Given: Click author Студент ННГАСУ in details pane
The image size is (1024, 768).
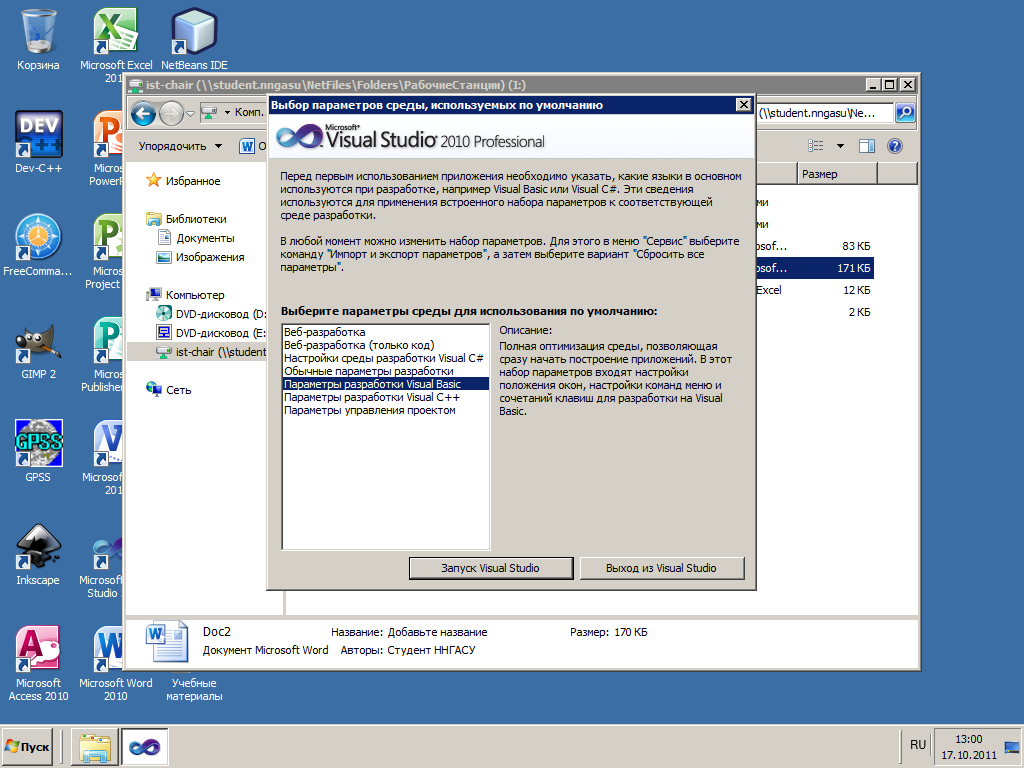Looking at the screenshot, I should 431,650.
